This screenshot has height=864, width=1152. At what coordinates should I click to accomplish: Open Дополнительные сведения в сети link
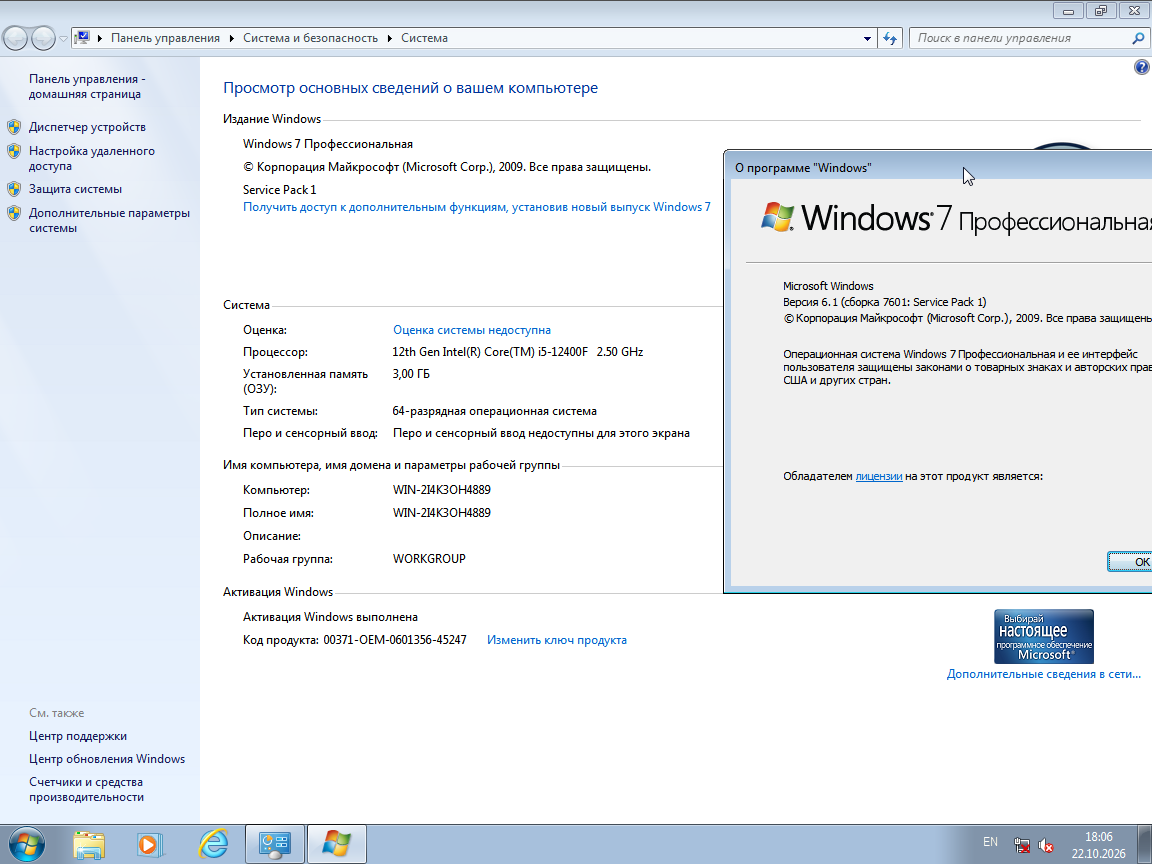pyautogui.click(x=1043, y=674)
